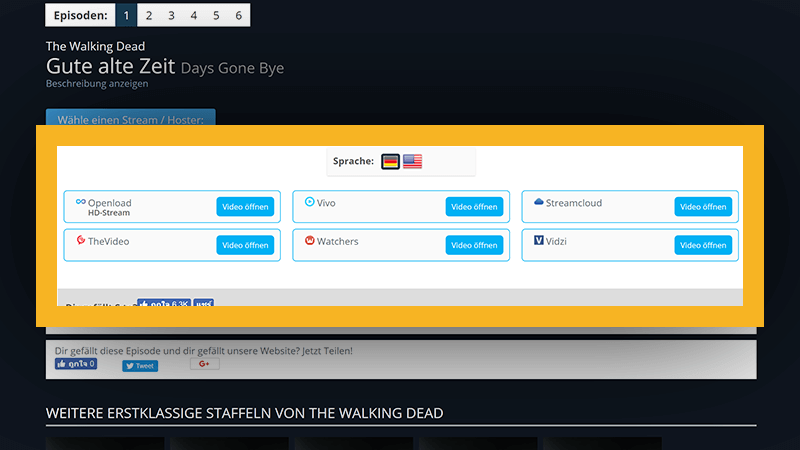This screenshot has width=800, height=450.
Task: Switch to episode 3
Action: [171, 15]
